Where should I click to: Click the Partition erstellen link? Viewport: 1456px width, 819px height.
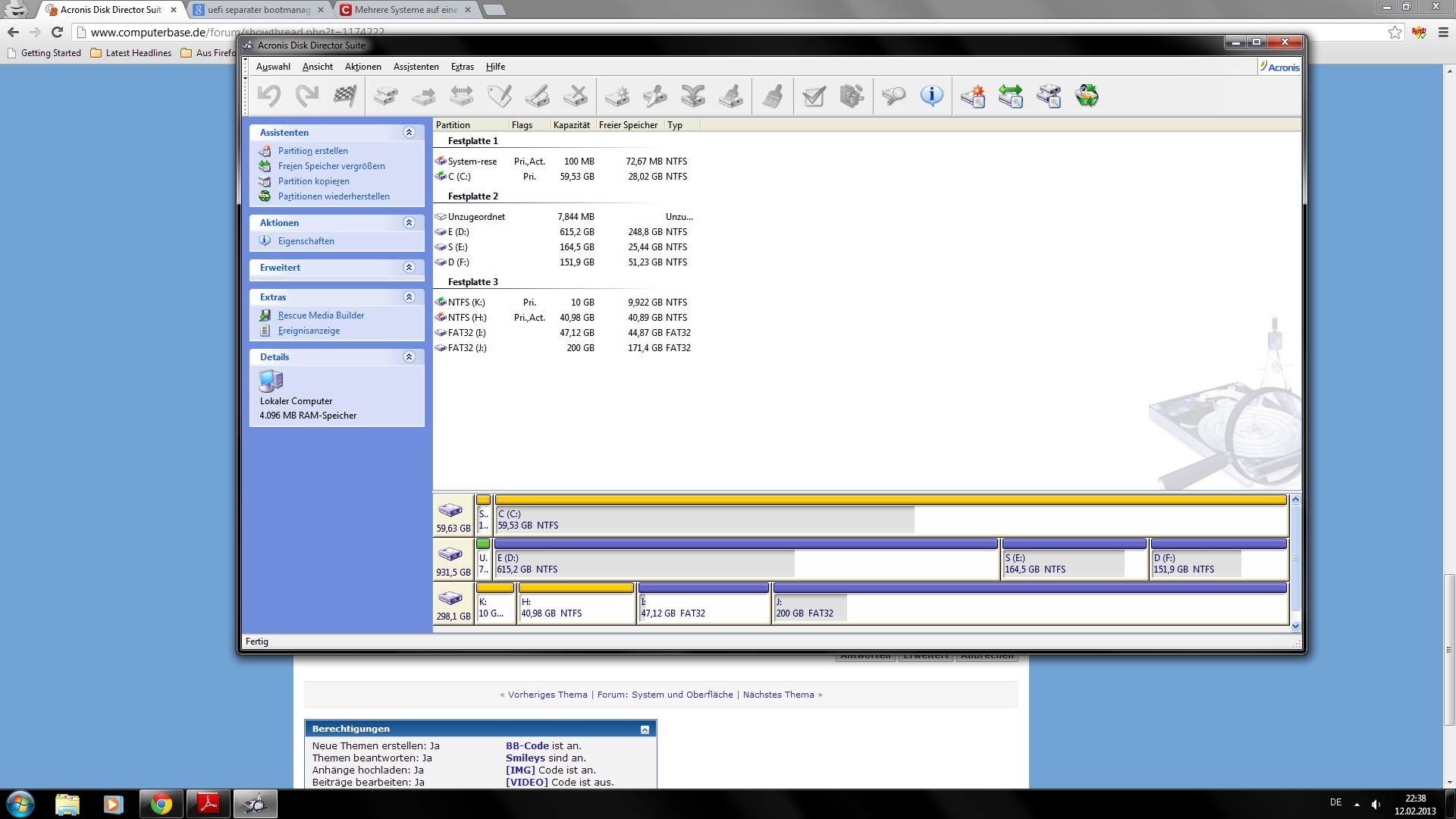pos(312,151)
